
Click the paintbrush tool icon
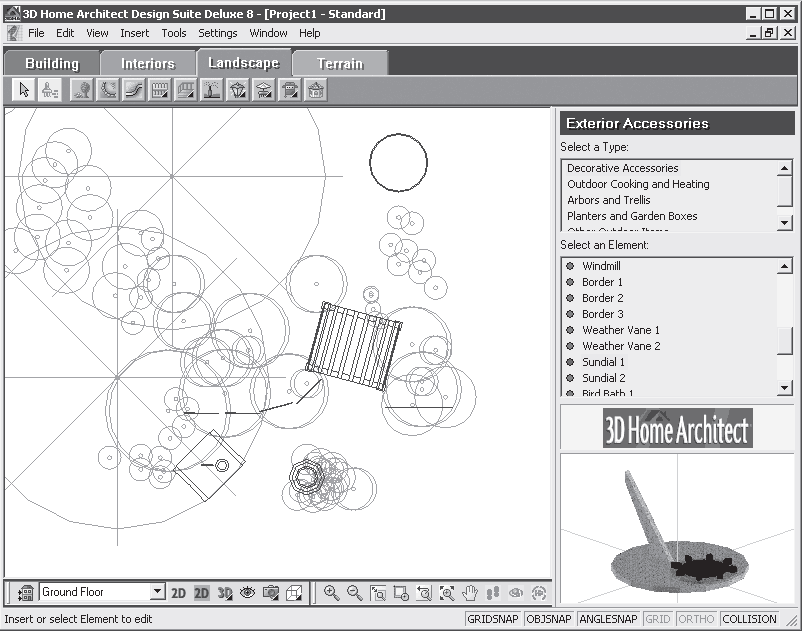[49, 90]
